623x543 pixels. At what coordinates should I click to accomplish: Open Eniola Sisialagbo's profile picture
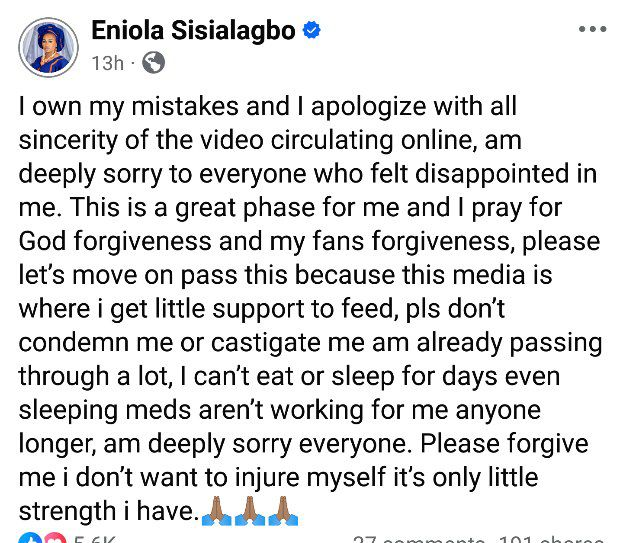[48, 46]
